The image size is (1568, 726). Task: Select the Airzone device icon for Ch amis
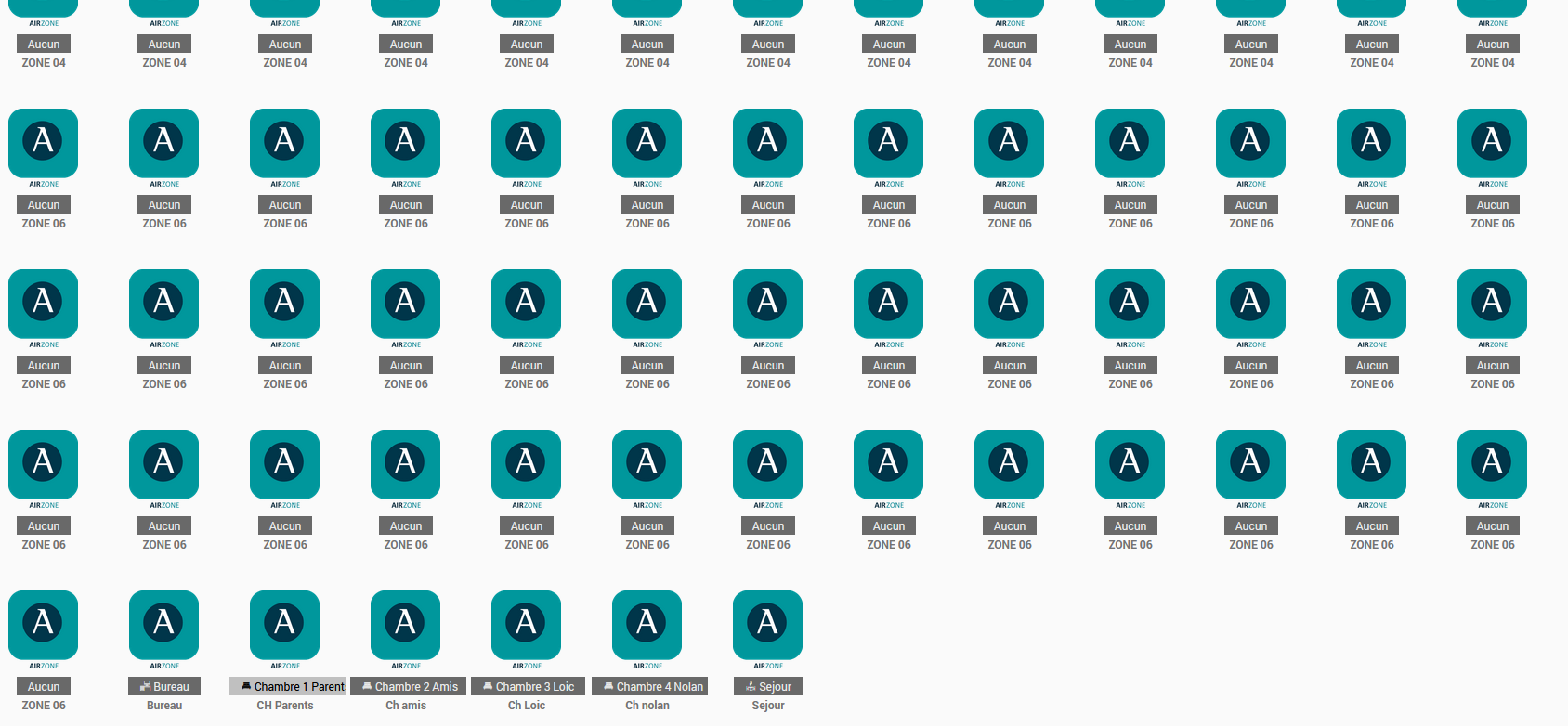tap(405, 624)
